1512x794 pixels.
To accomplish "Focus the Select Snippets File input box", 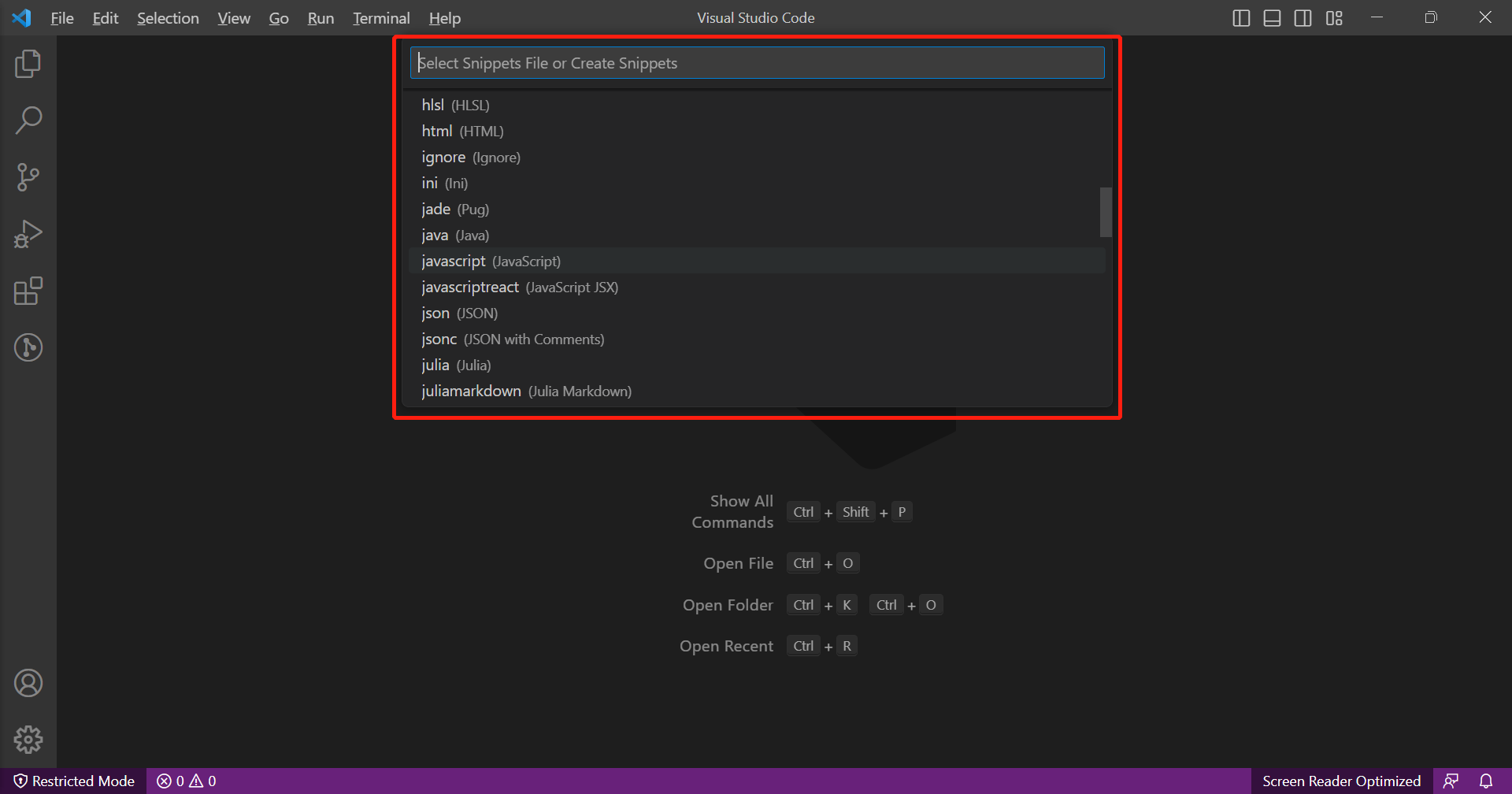I will 757,63.
